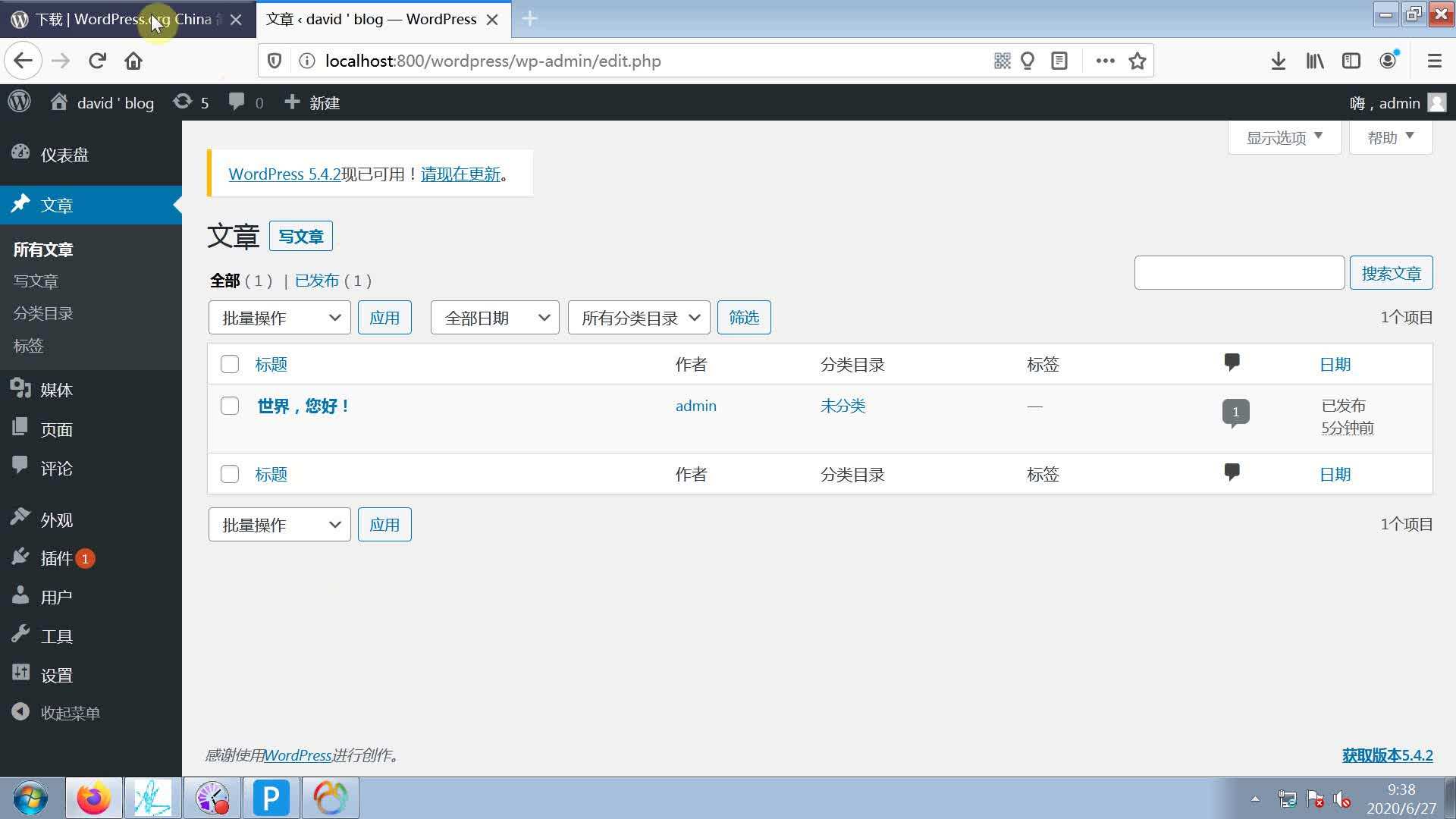Open the 媒体 media library icon
This screenshot has width=1456, height=819.
20,388
